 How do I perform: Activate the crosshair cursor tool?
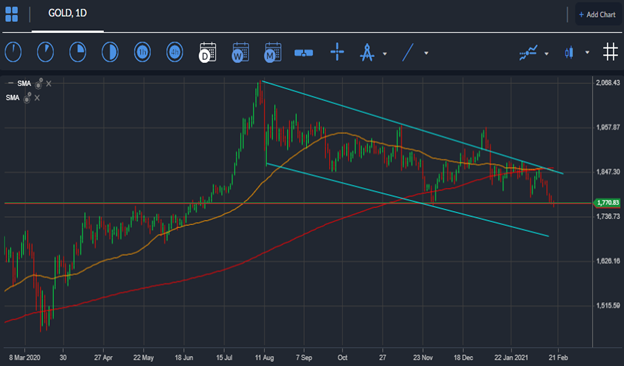click(337, 52)
